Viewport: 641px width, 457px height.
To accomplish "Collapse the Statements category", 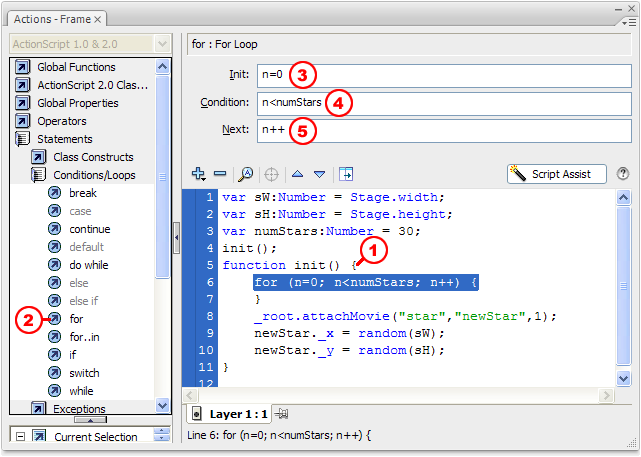I will pos(22,139).
